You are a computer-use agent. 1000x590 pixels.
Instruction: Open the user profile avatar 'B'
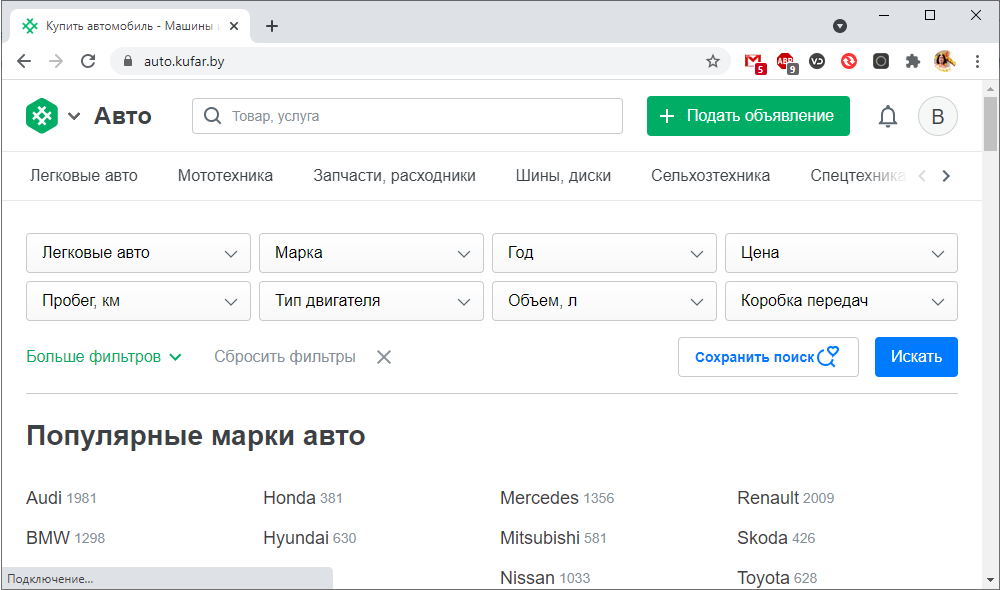pyautogui.click(x=937, y=116)
